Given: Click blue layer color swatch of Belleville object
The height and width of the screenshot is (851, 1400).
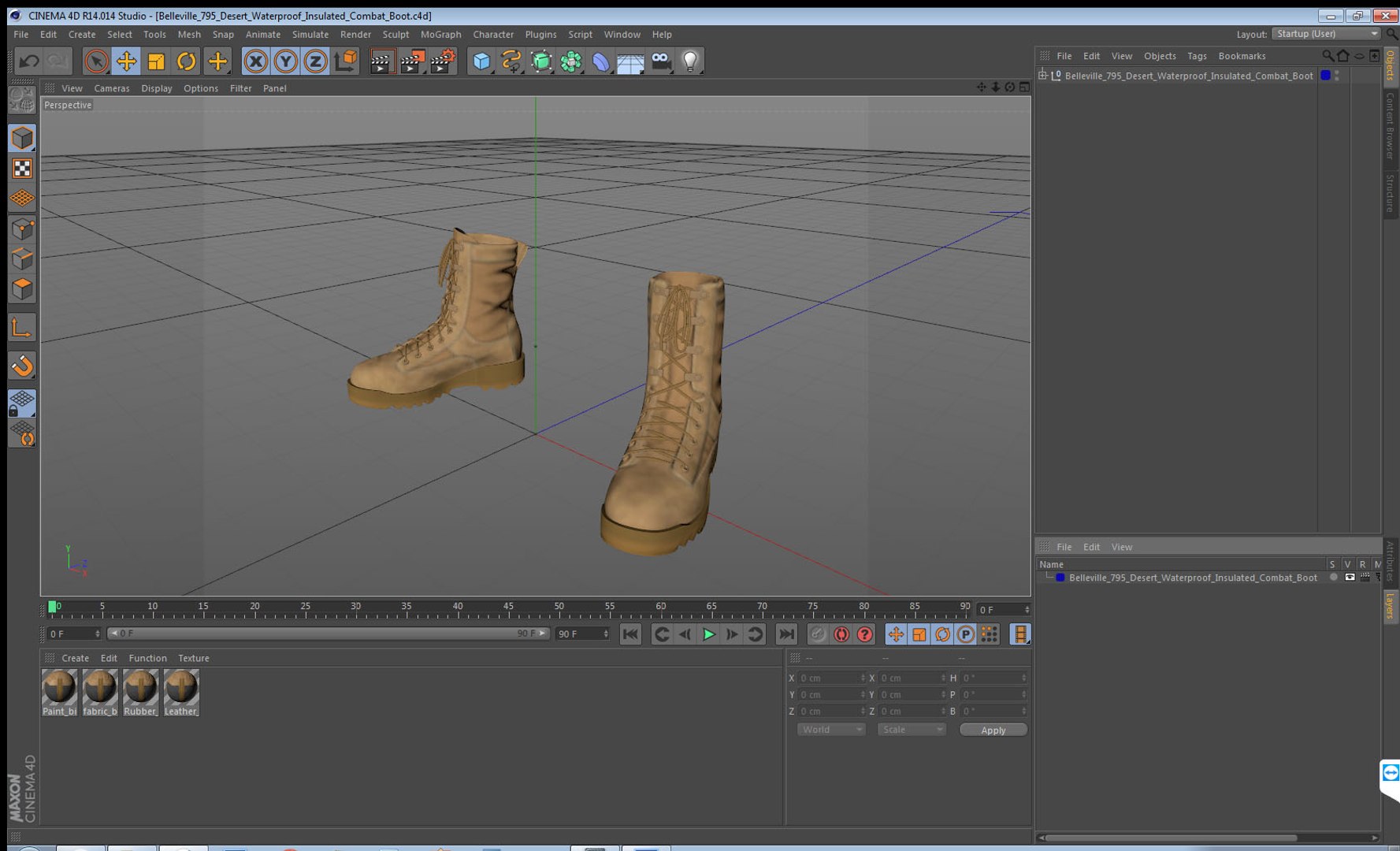Looking at the screenshot, I should (1325, 76).
